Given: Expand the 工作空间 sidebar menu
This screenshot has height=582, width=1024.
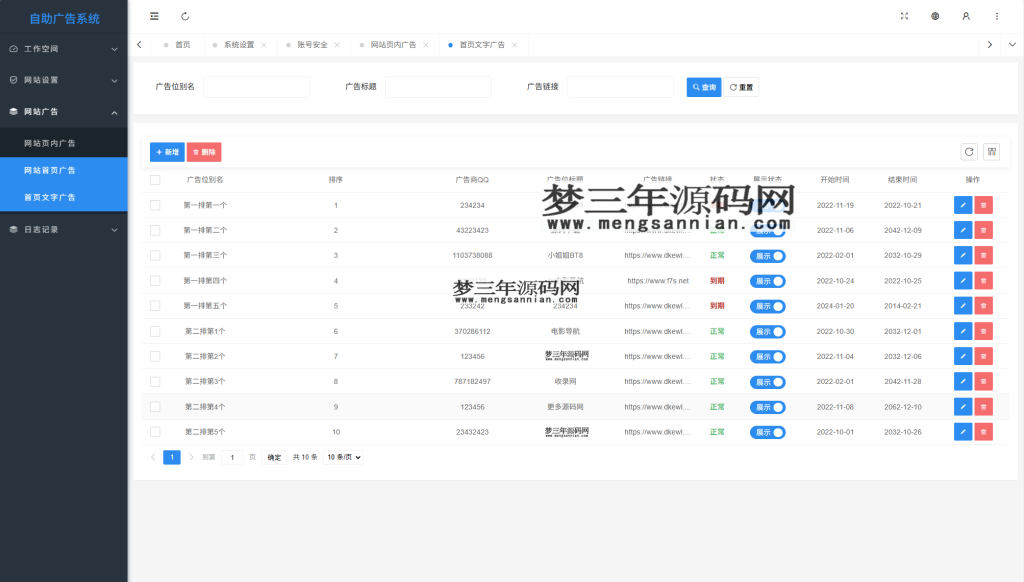Looking at the screenshot, I should [x=64, y=49].
